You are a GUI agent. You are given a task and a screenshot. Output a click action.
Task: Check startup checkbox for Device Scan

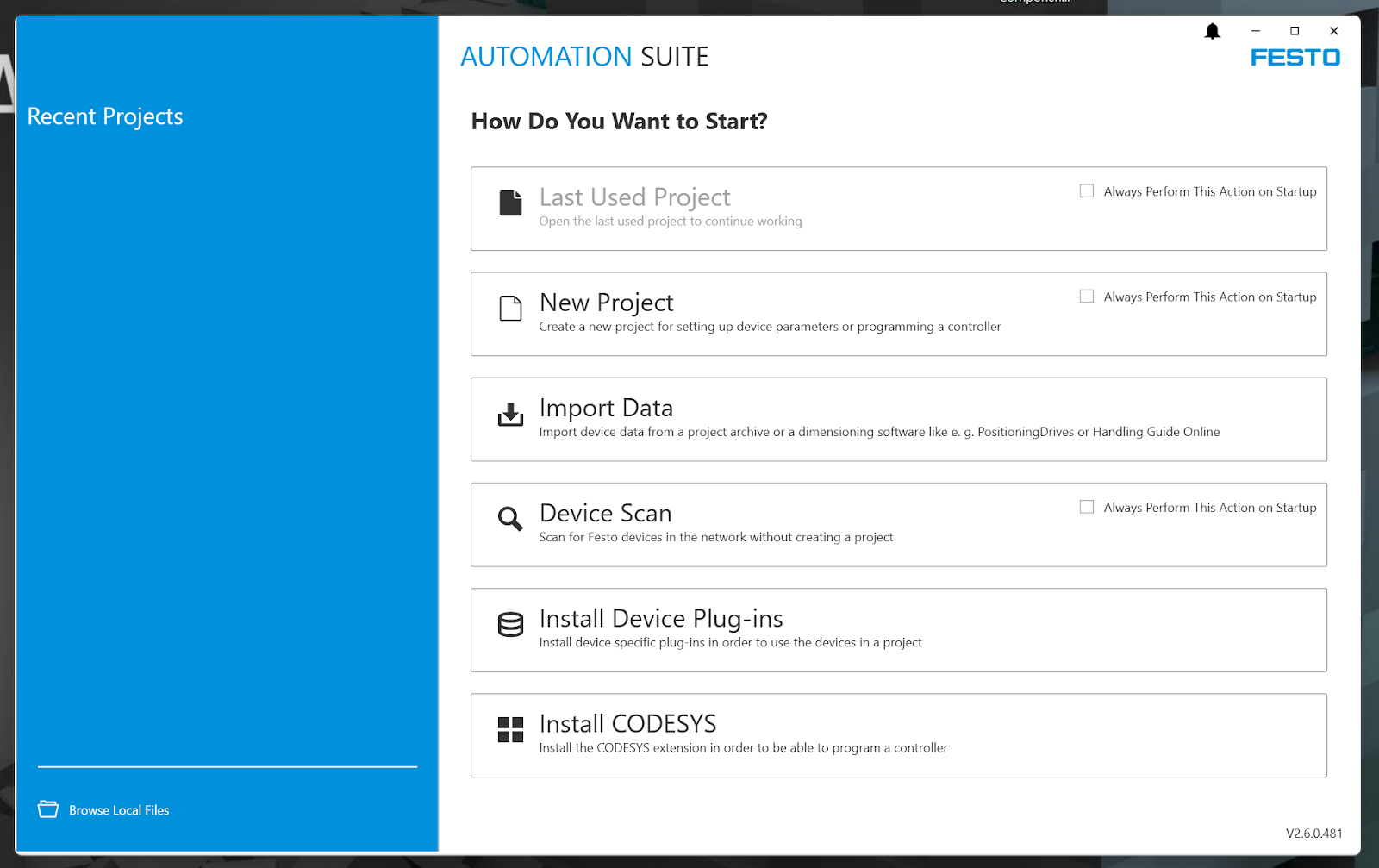tap(1087, 507)
